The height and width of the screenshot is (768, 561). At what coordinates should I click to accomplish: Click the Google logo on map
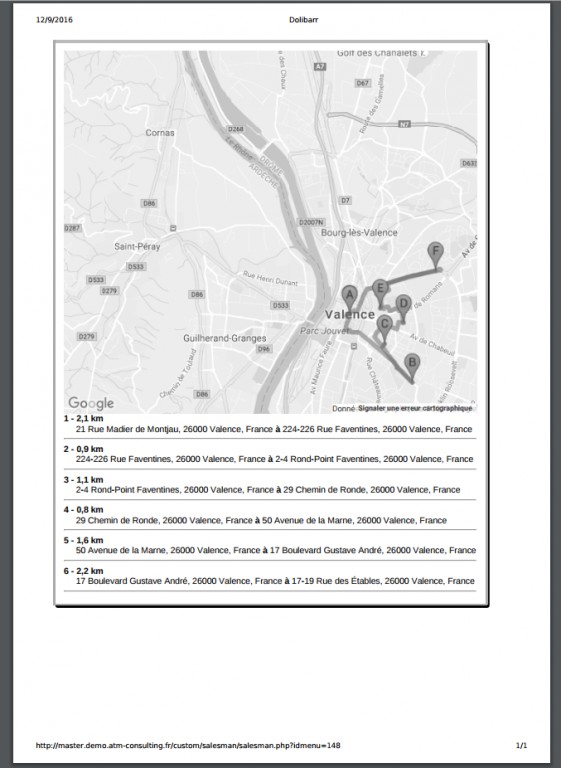[x=91, y=403]
